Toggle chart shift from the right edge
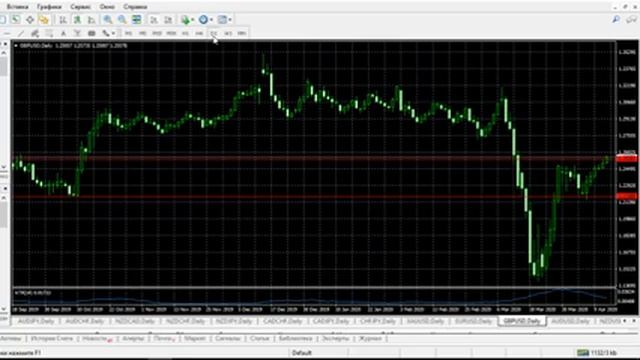The image size is (640, 360). [x=168, y=20]
